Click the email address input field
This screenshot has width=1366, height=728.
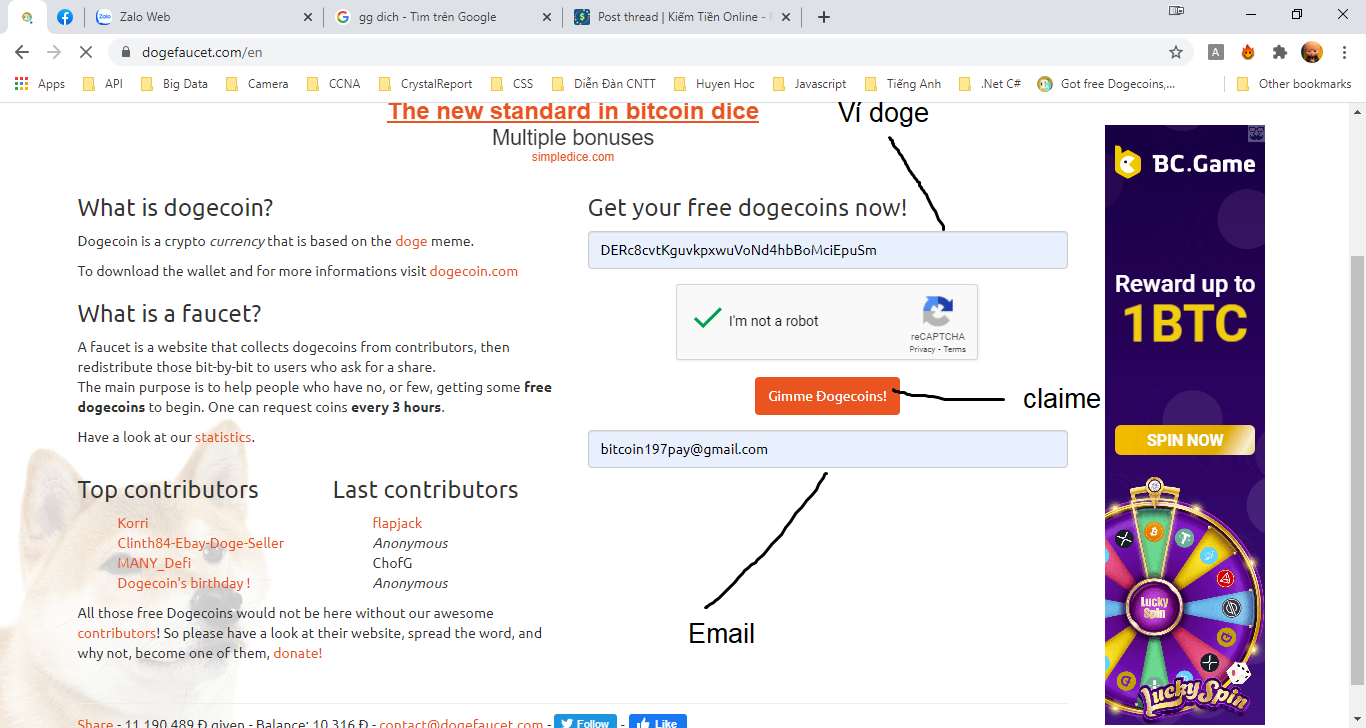828,449
